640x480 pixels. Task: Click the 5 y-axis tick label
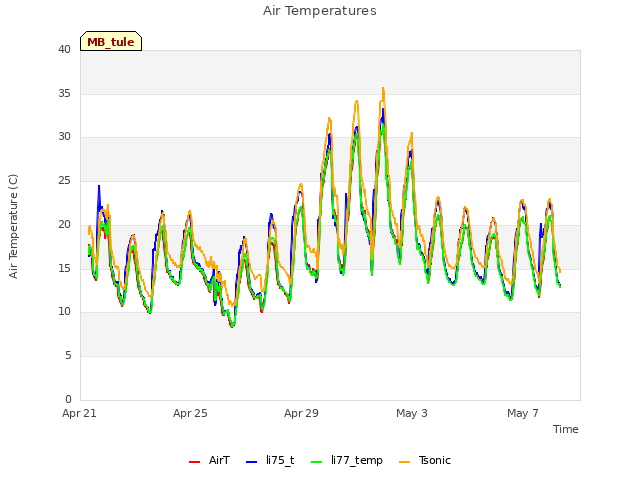coord(68,356)
